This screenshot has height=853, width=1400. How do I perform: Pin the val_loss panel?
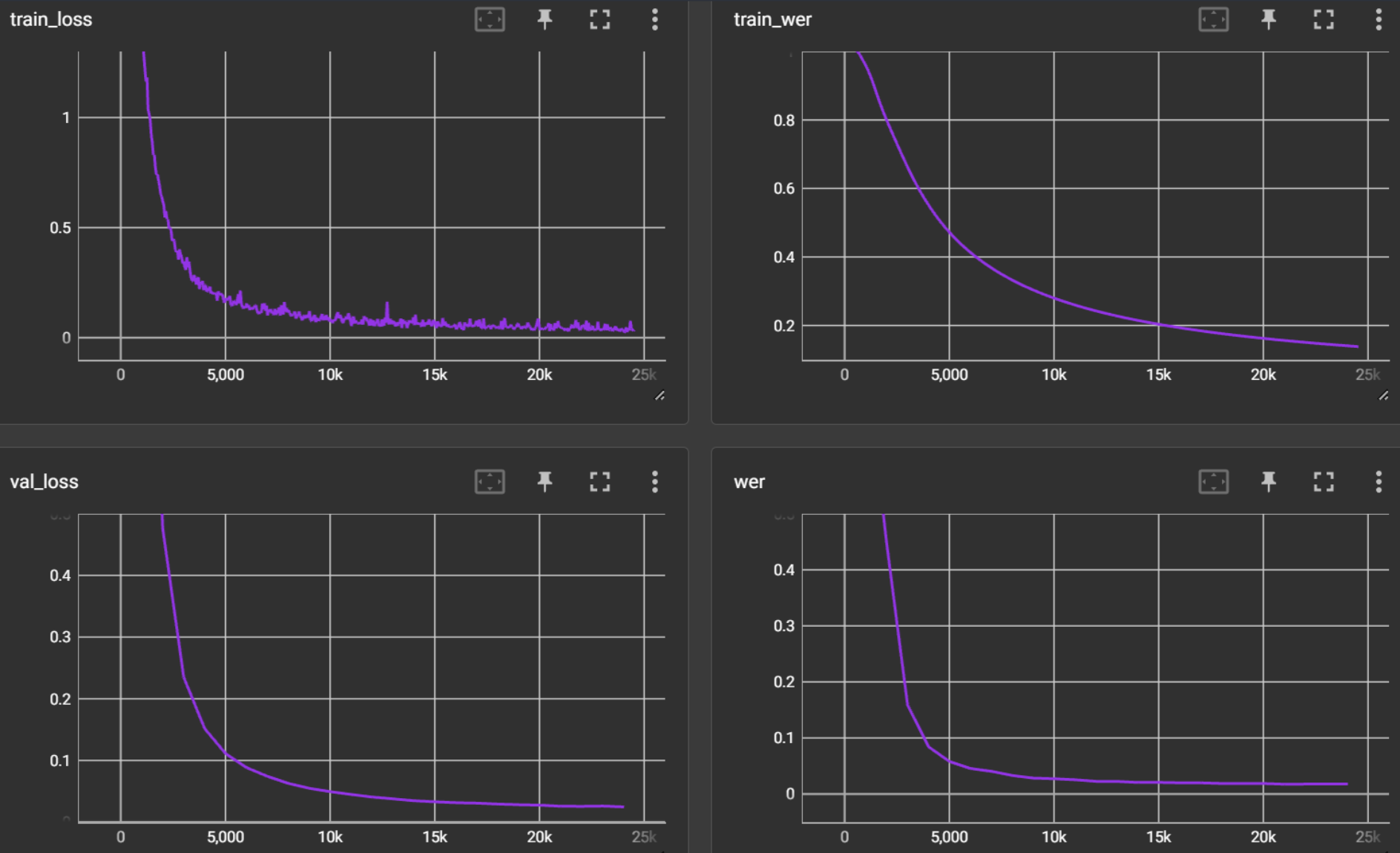click(544, 481)
